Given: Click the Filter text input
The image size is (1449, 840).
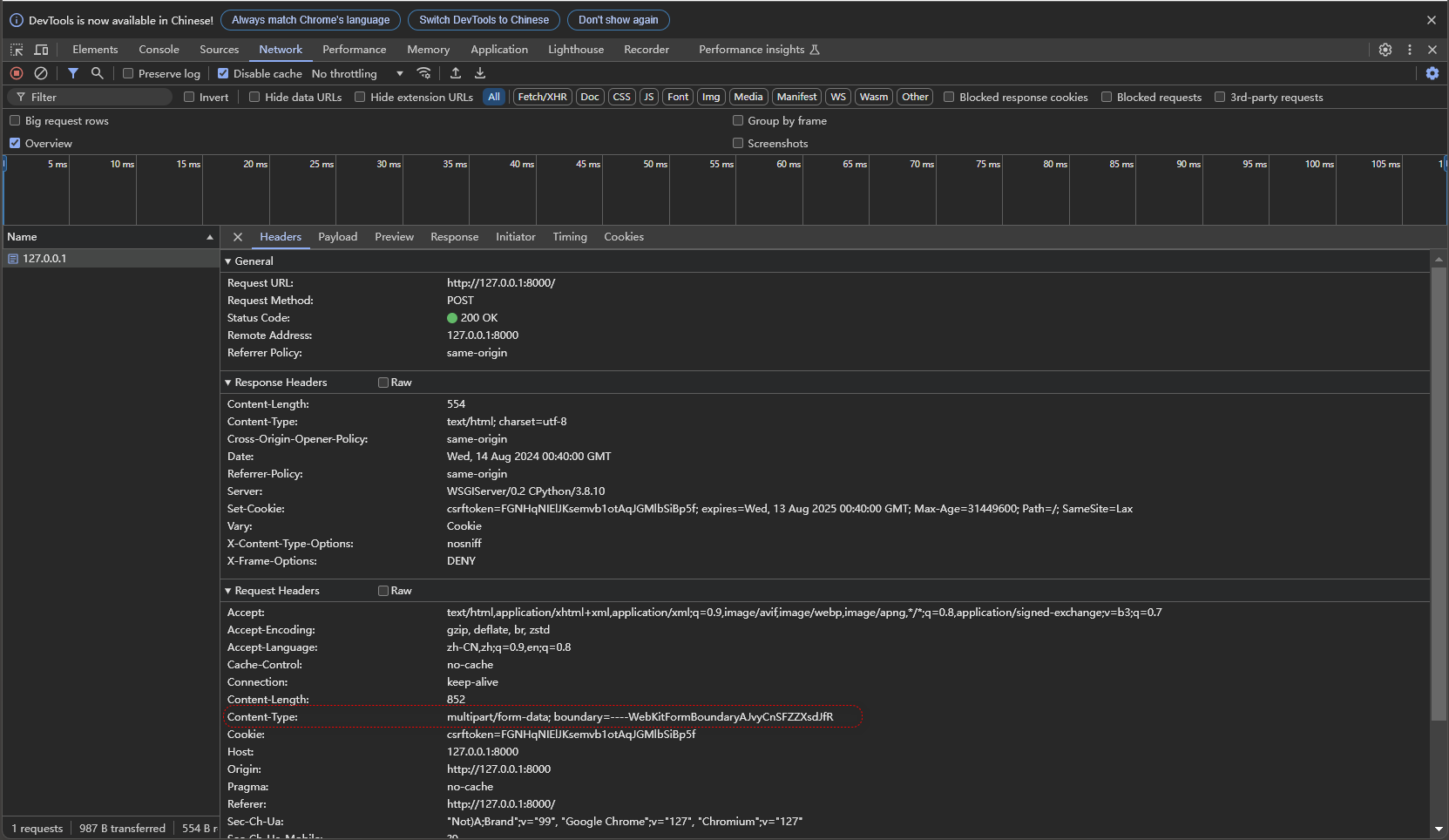Looking at the screenshot, I should coord(90,97).
